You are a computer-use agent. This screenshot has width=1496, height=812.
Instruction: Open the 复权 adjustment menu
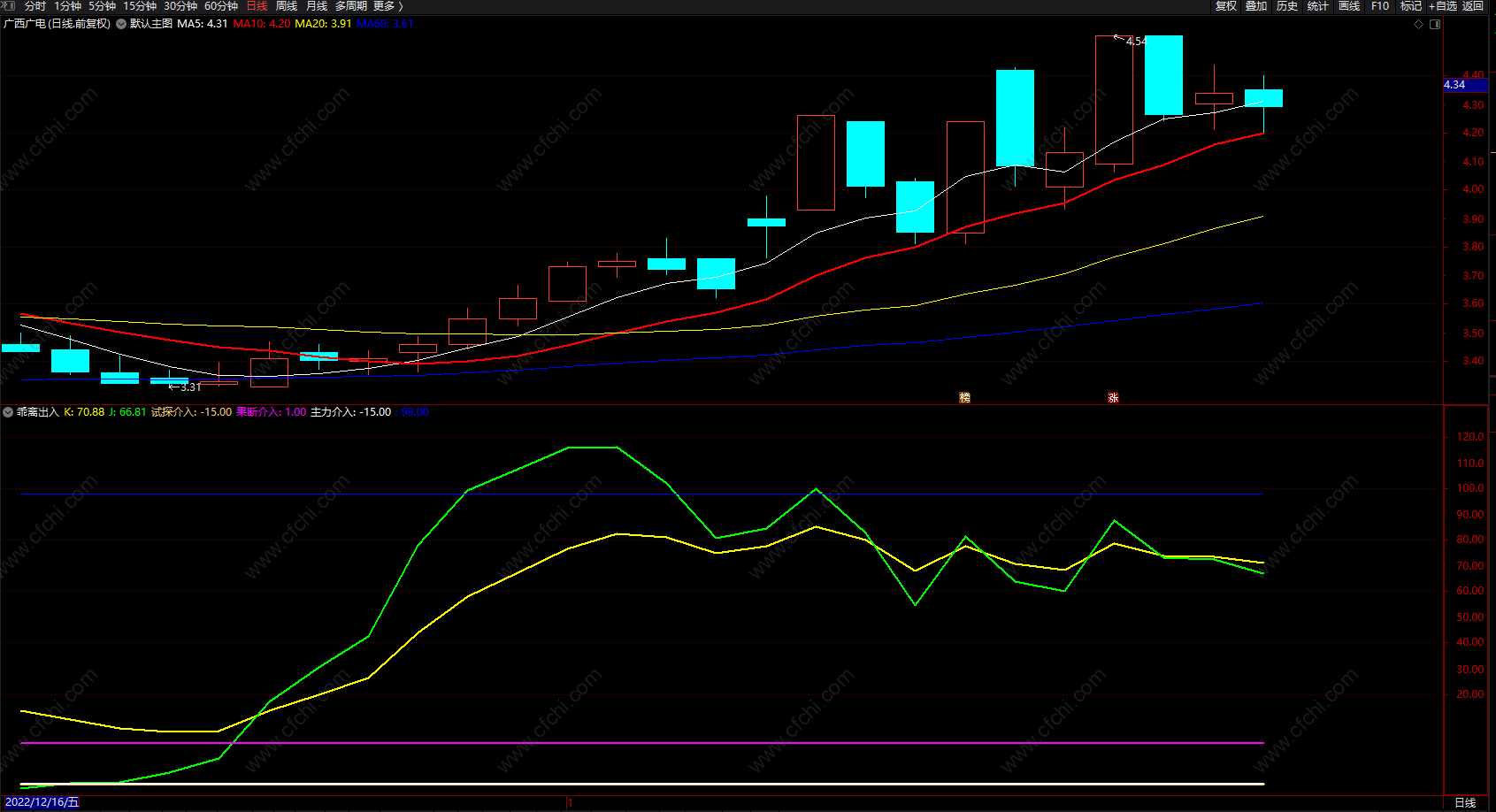coord(1225,6)
